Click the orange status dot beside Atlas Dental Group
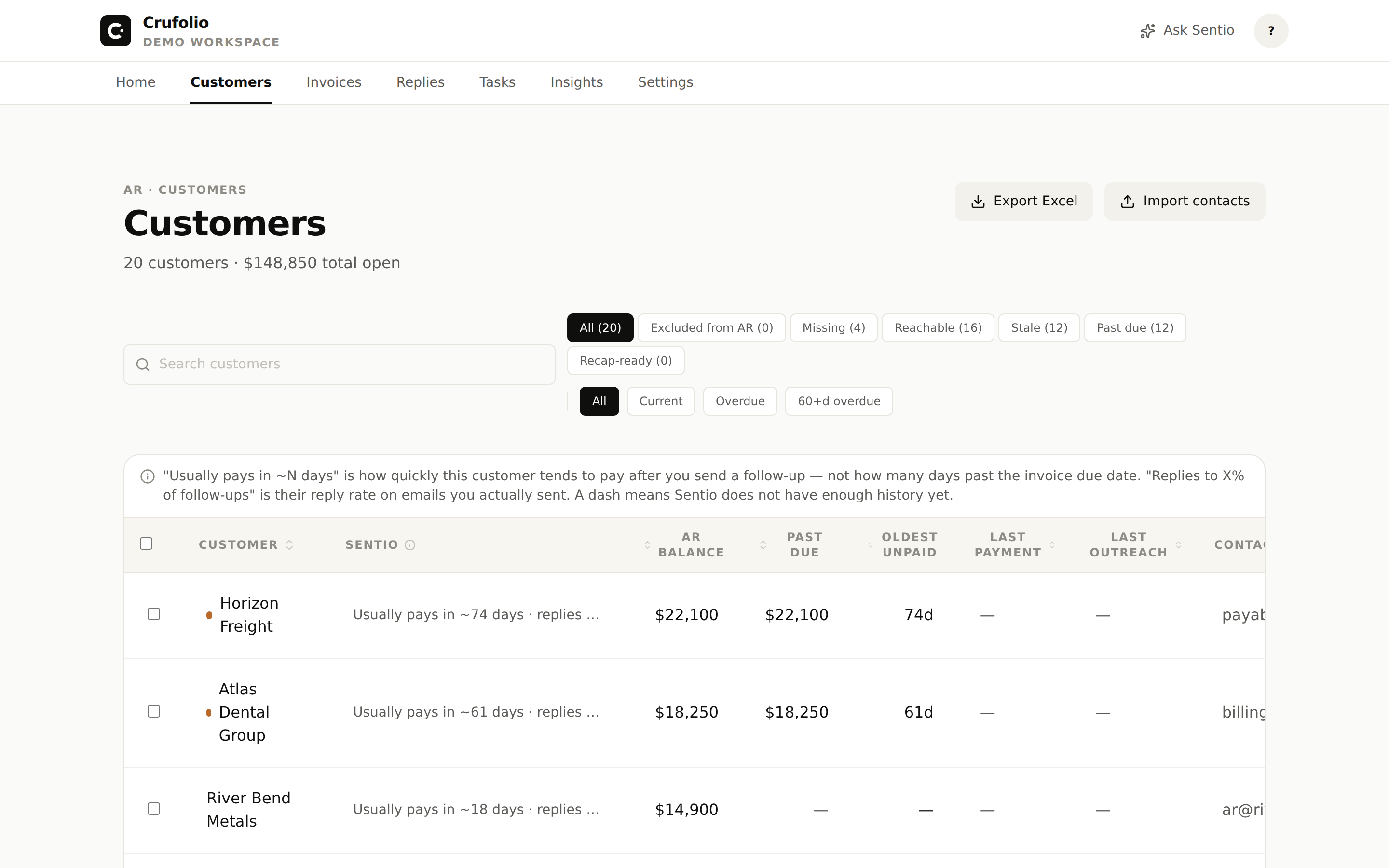Viewport: 1389px width, 868px height. pos(208,713)
